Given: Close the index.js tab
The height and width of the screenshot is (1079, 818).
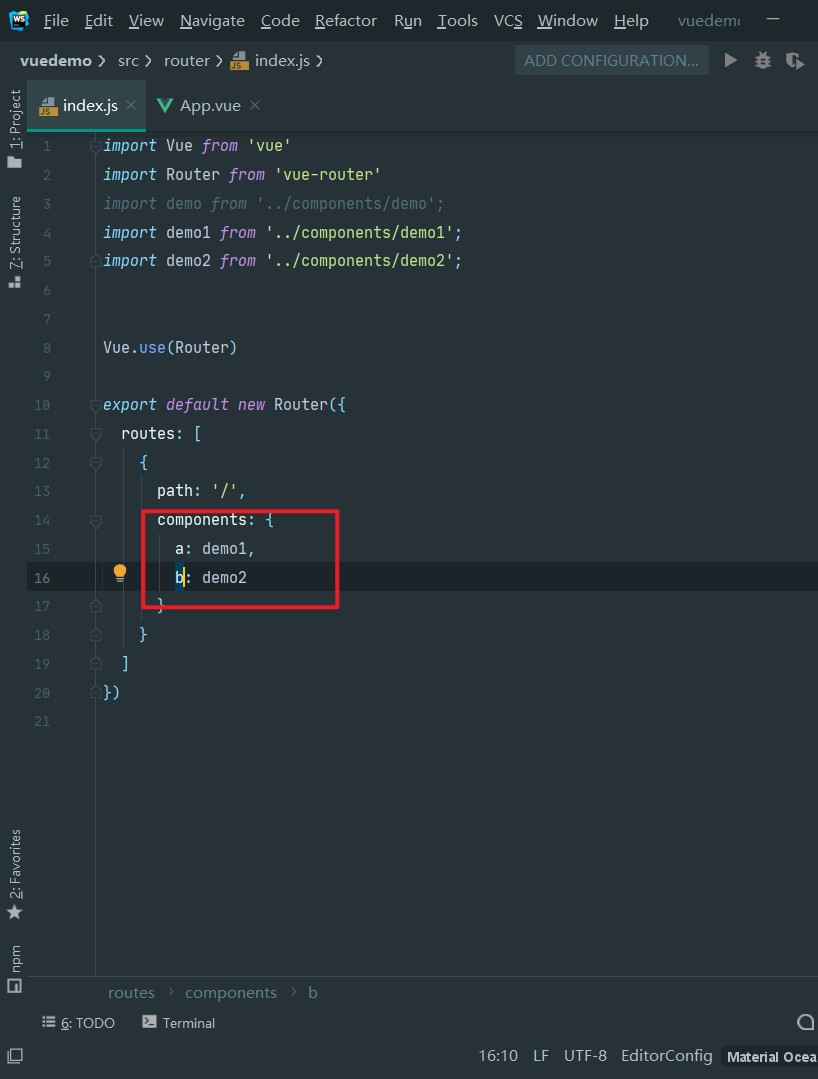Looking at the screenshot, I should [x=131, y=105].
